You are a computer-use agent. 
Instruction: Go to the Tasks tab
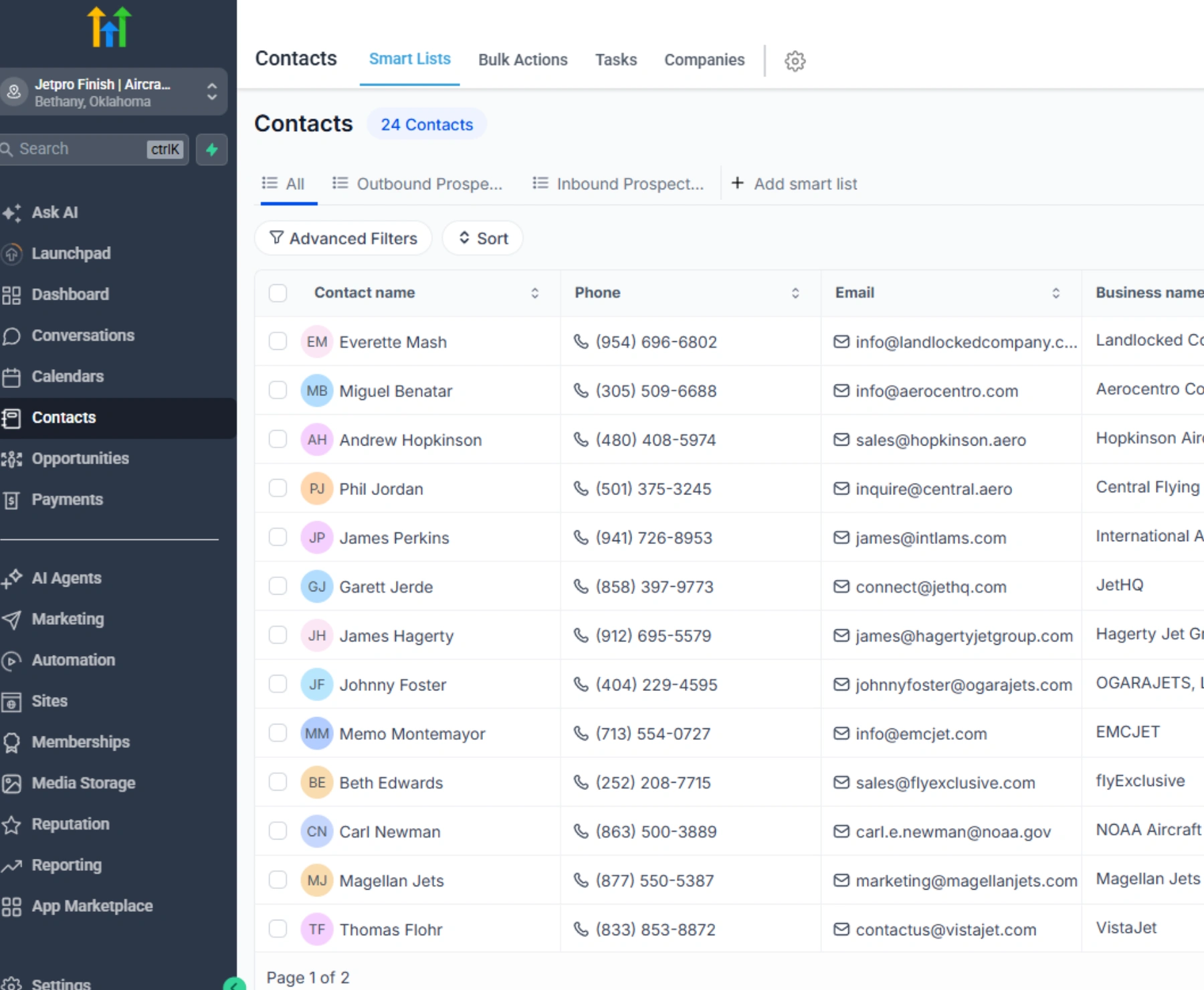[x=616, y=60]
